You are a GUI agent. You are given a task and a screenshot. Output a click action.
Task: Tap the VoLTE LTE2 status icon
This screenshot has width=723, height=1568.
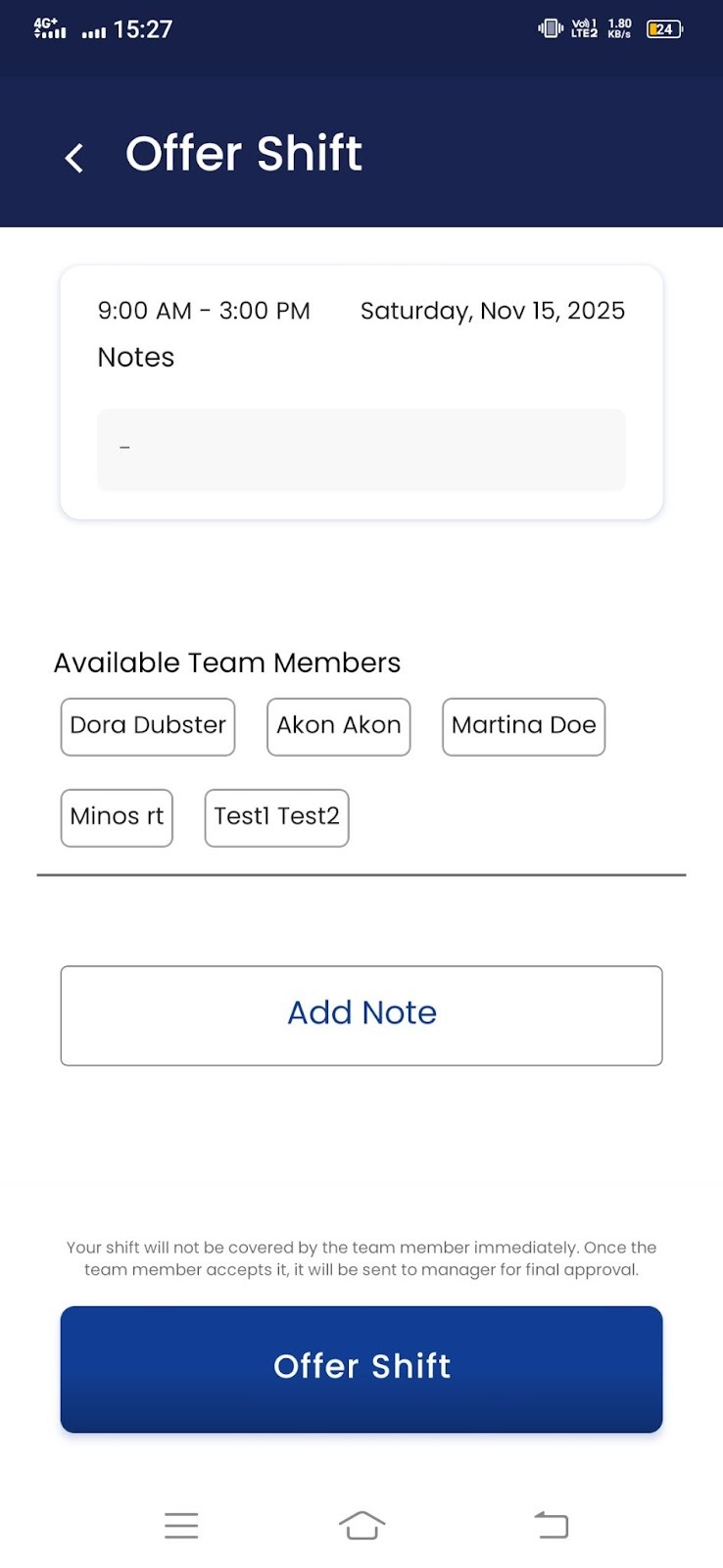click(x=584, y=28)
